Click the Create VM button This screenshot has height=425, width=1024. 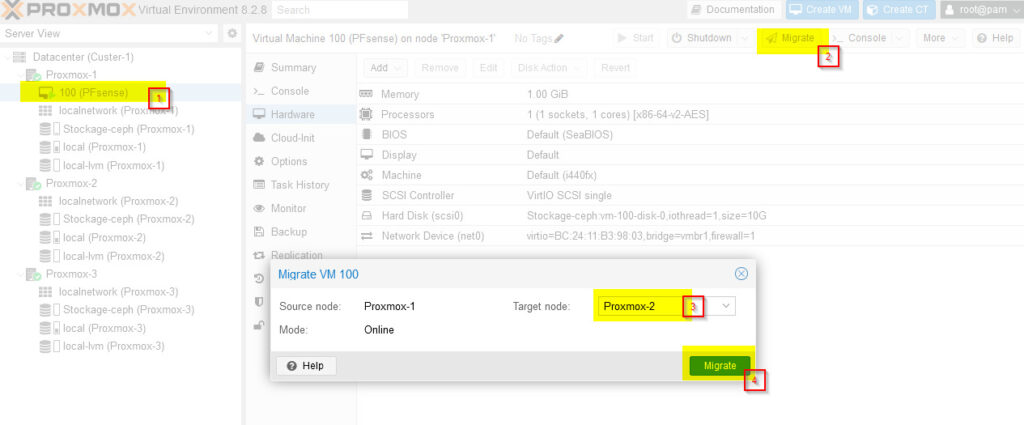(x=822, y=10)
